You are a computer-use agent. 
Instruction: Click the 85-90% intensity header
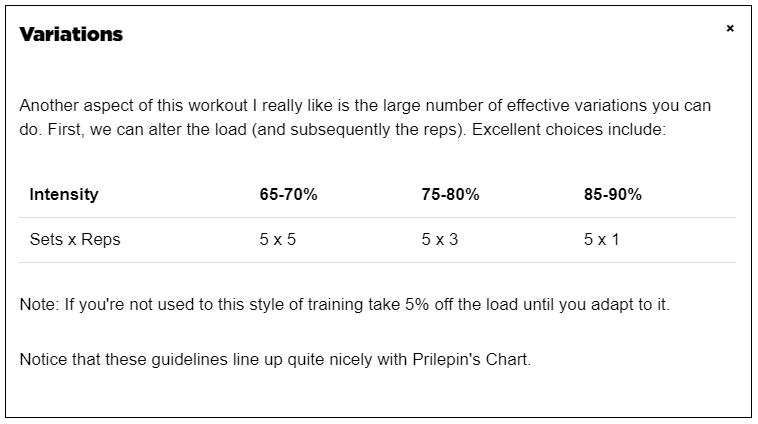[x=612, y=194]
